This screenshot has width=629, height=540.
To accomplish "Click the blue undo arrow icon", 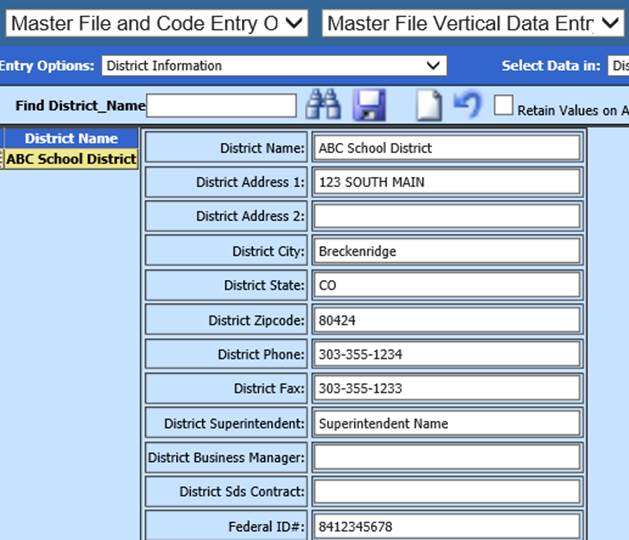I will click(467, 105).
